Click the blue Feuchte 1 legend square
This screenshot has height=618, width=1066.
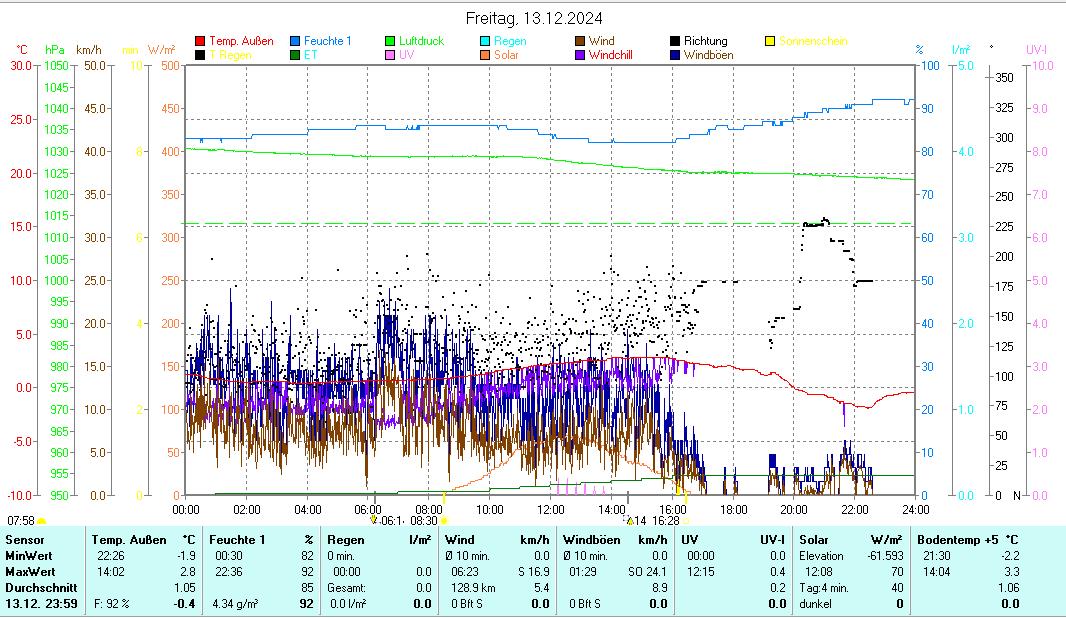[295, 41]
